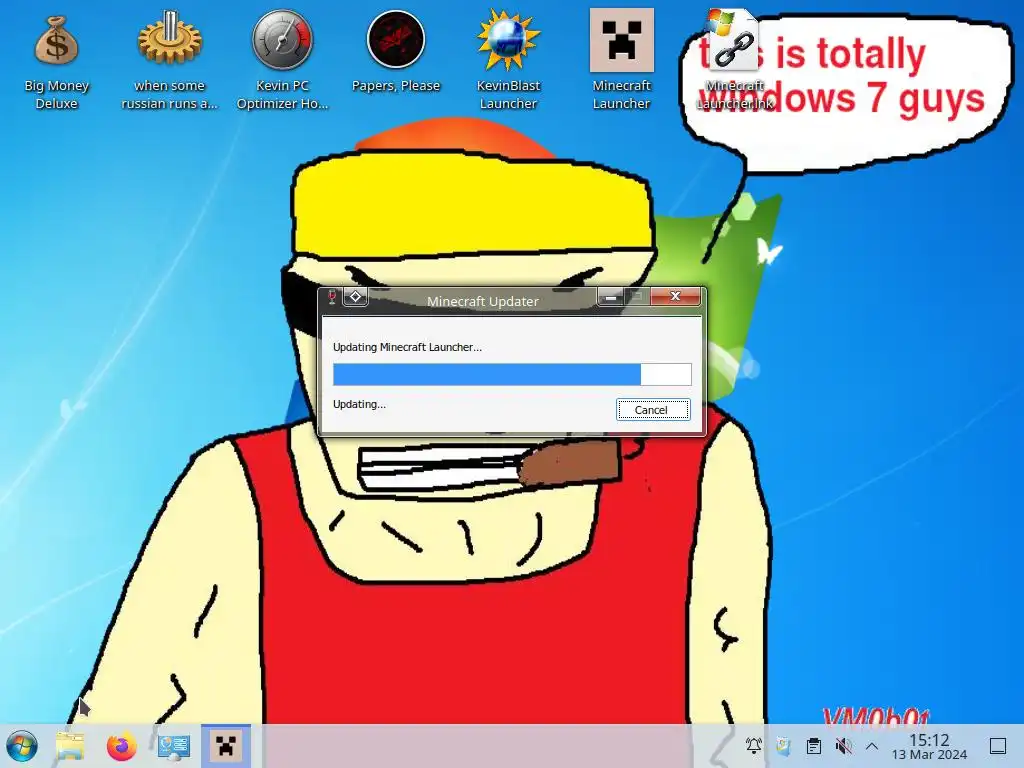Launch Firefox from the taskbar
Image resolution: width=1024 pixels, height=768 pixels.
(x=121, y=746)
